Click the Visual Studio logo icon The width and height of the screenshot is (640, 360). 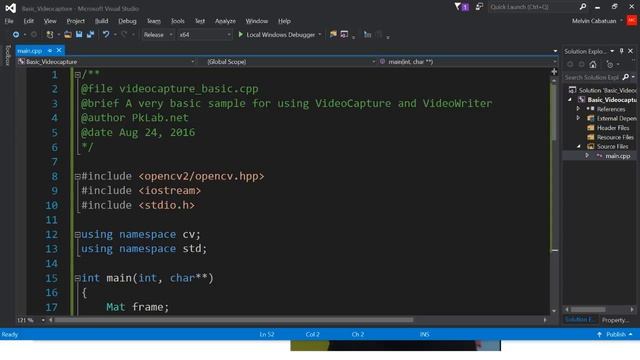click(11, 8)
